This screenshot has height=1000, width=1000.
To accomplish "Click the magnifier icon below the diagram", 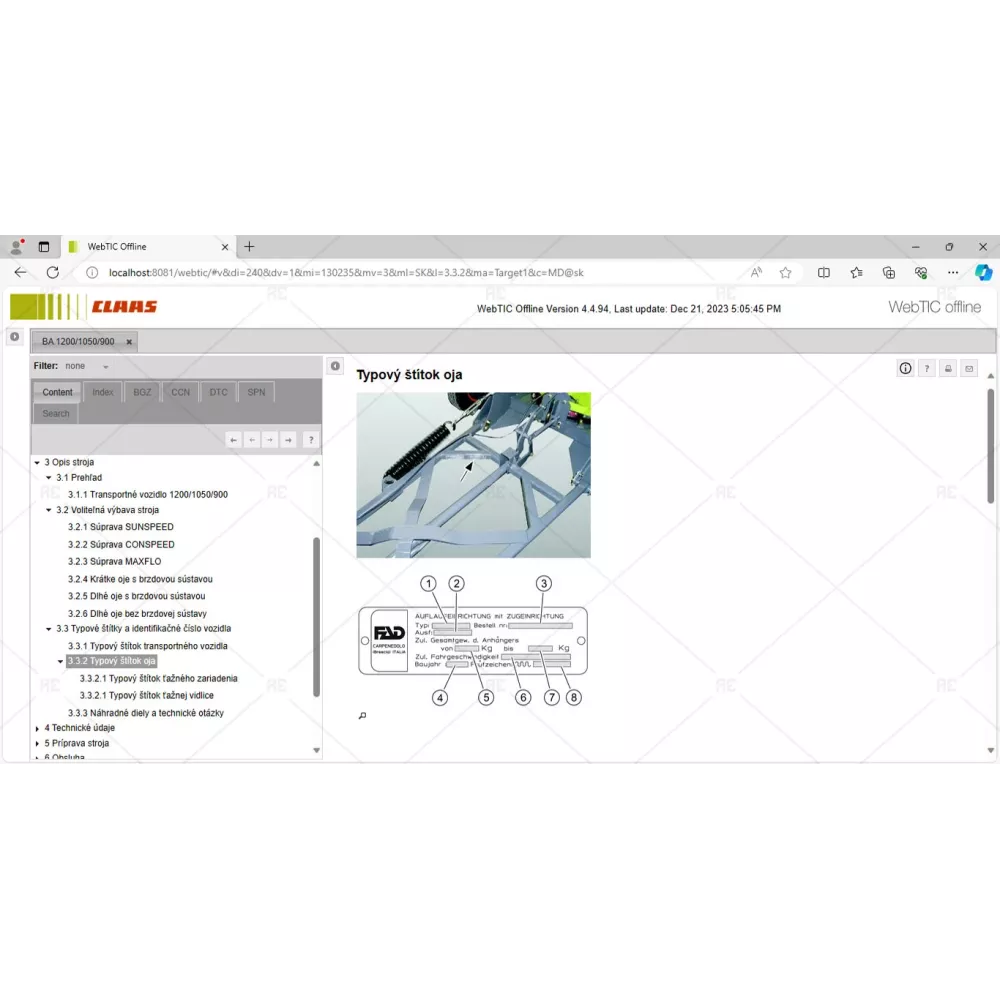I will [362, 715].
